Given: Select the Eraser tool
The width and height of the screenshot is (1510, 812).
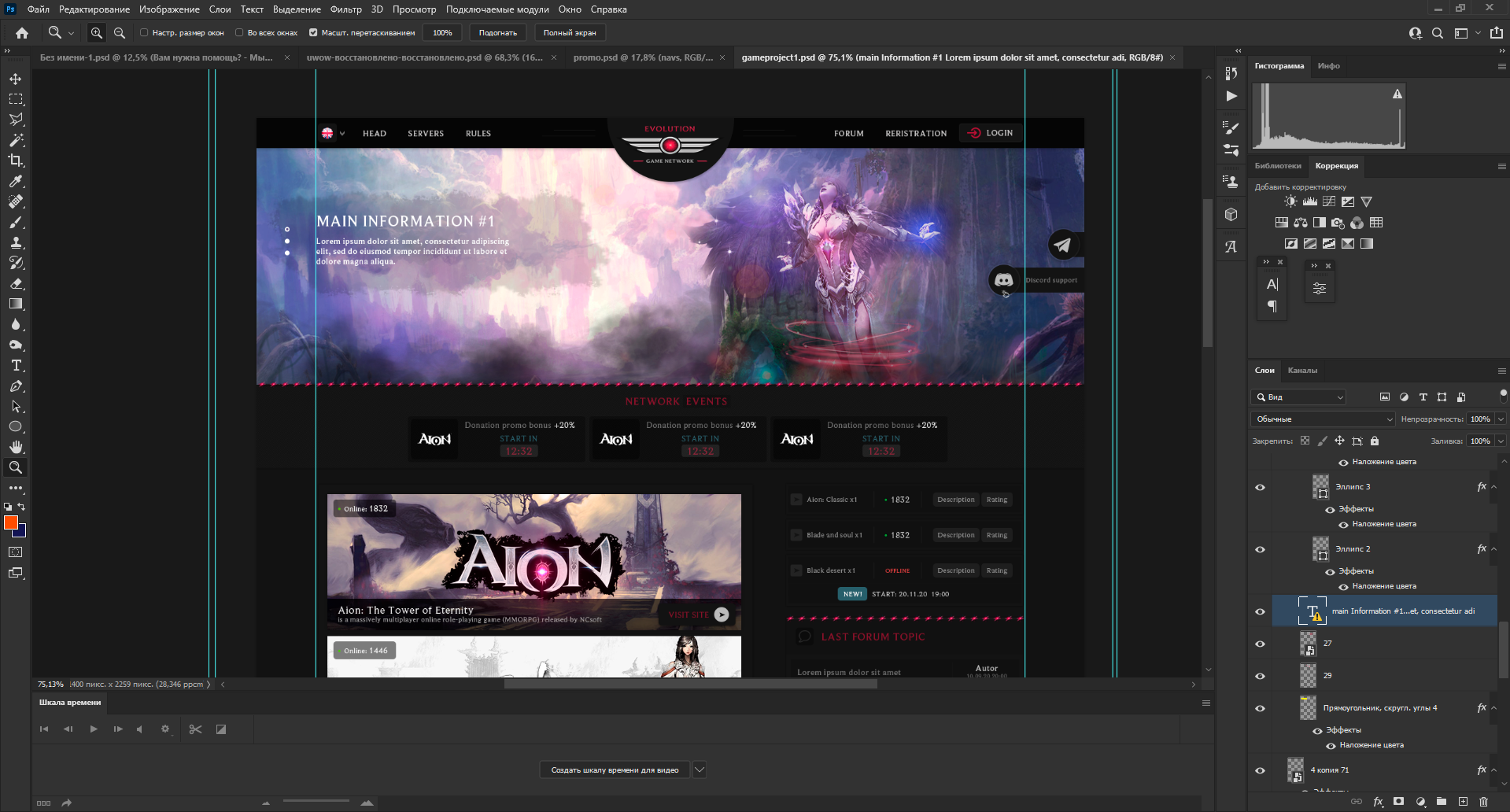Looking at the screenshot, I should tap(16, 283).
